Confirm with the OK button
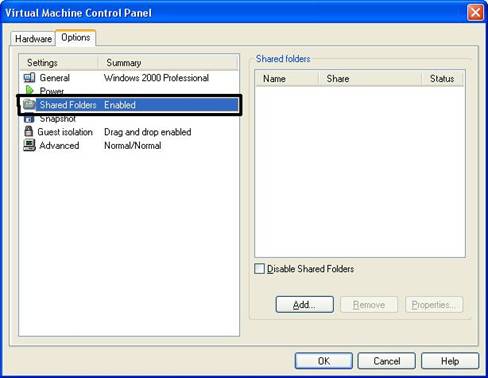Viewport: 488px width, 378px height. (323, 361)
